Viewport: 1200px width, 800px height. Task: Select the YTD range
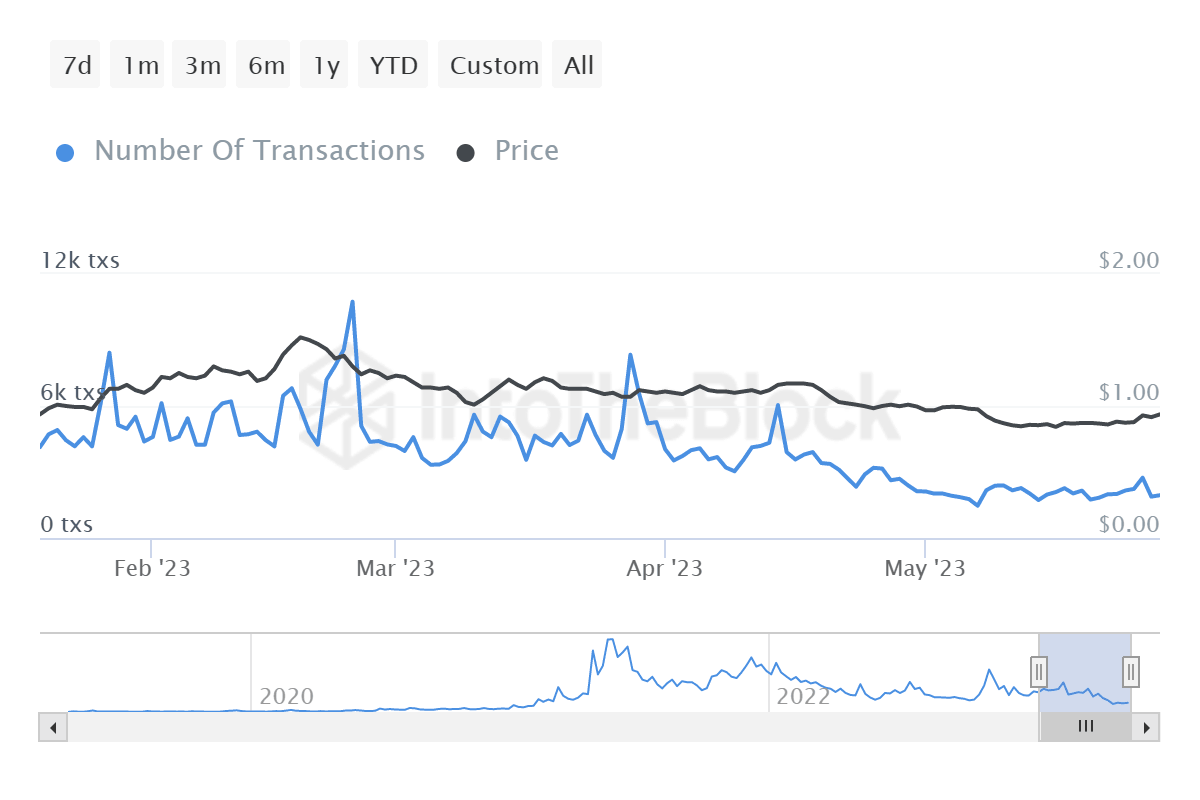pos(392,64)
